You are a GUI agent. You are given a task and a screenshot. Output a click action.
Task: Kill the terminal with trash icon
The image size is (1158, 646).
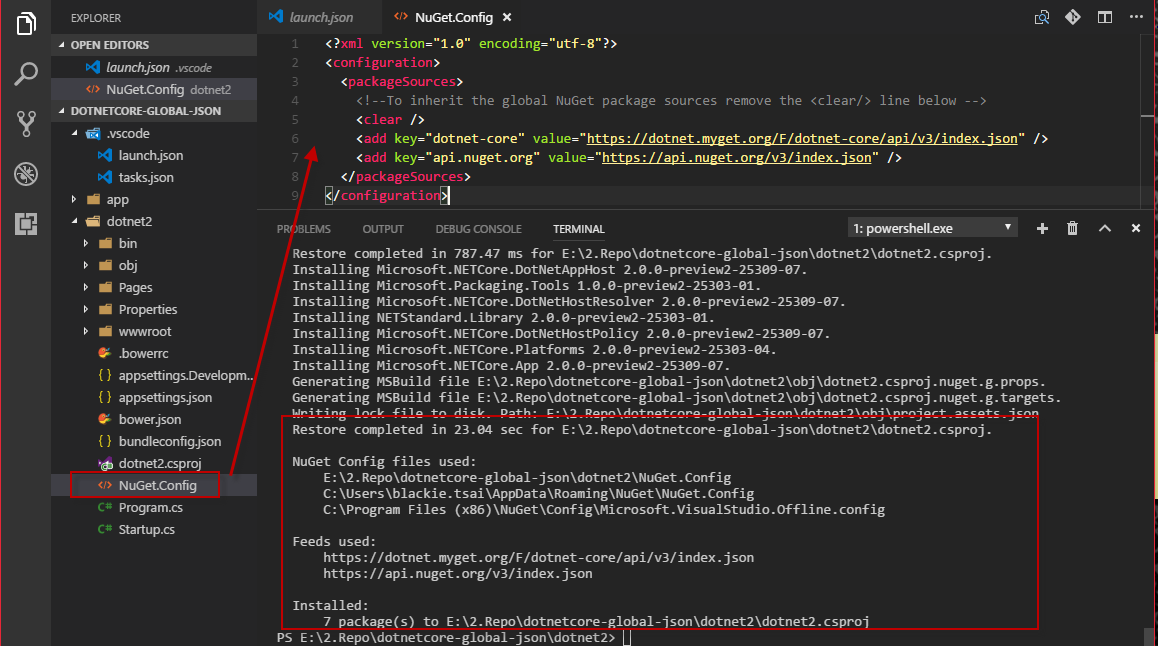1072,228
